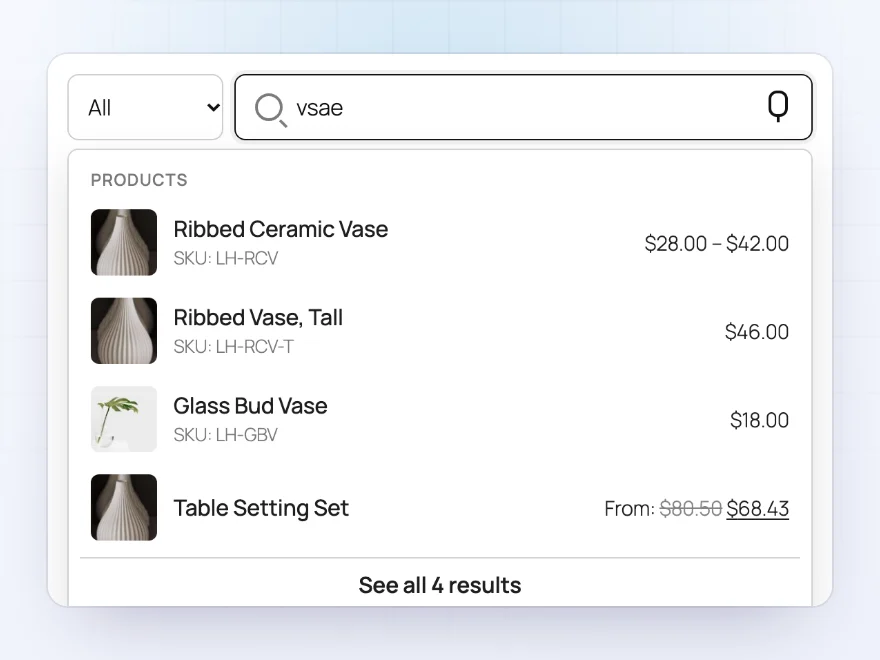Open the Ribbed Ceramic Vase thumbnail

point(124,242)
